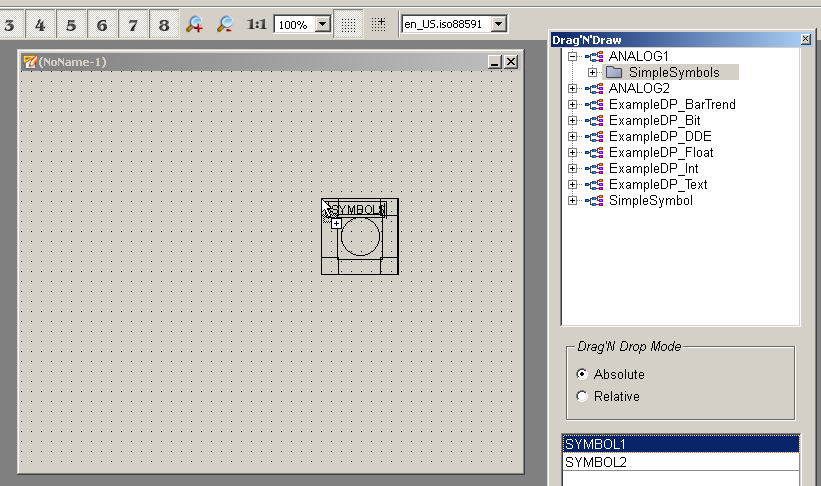Toggle the snap to grid icon
Screen dimensions: 821x486
point(378,23)
